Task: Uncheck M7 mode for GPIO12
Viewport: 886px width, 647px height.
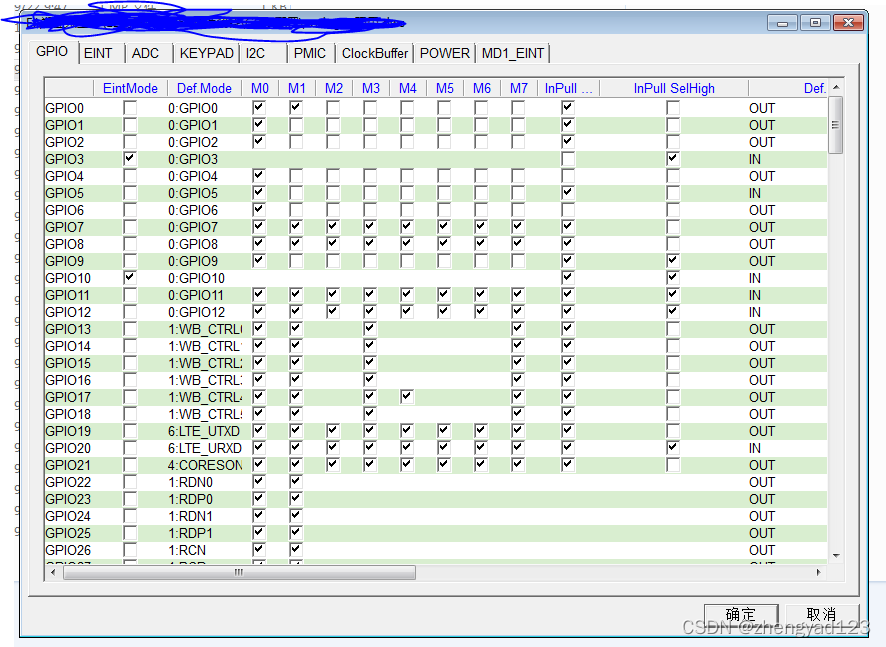Action: [518, 312]
